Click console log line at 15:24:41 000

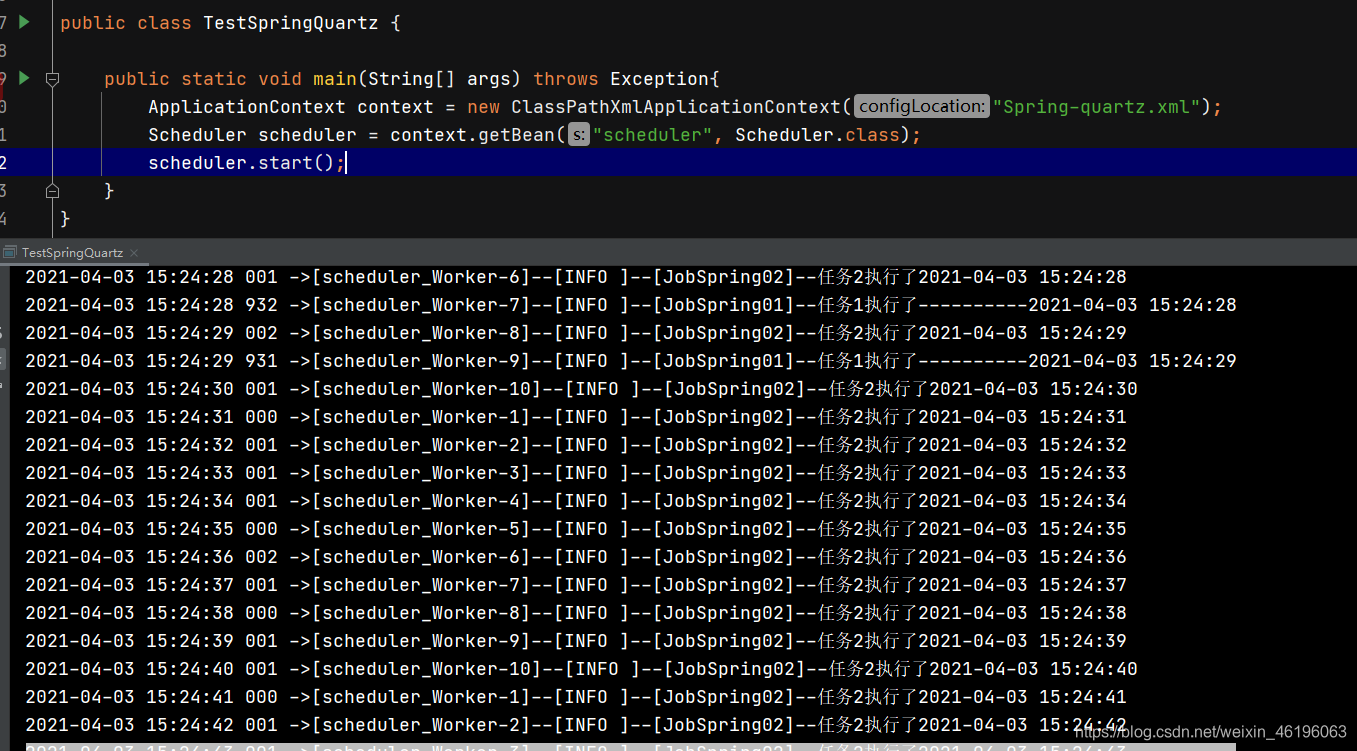click(x=576, y=697)
